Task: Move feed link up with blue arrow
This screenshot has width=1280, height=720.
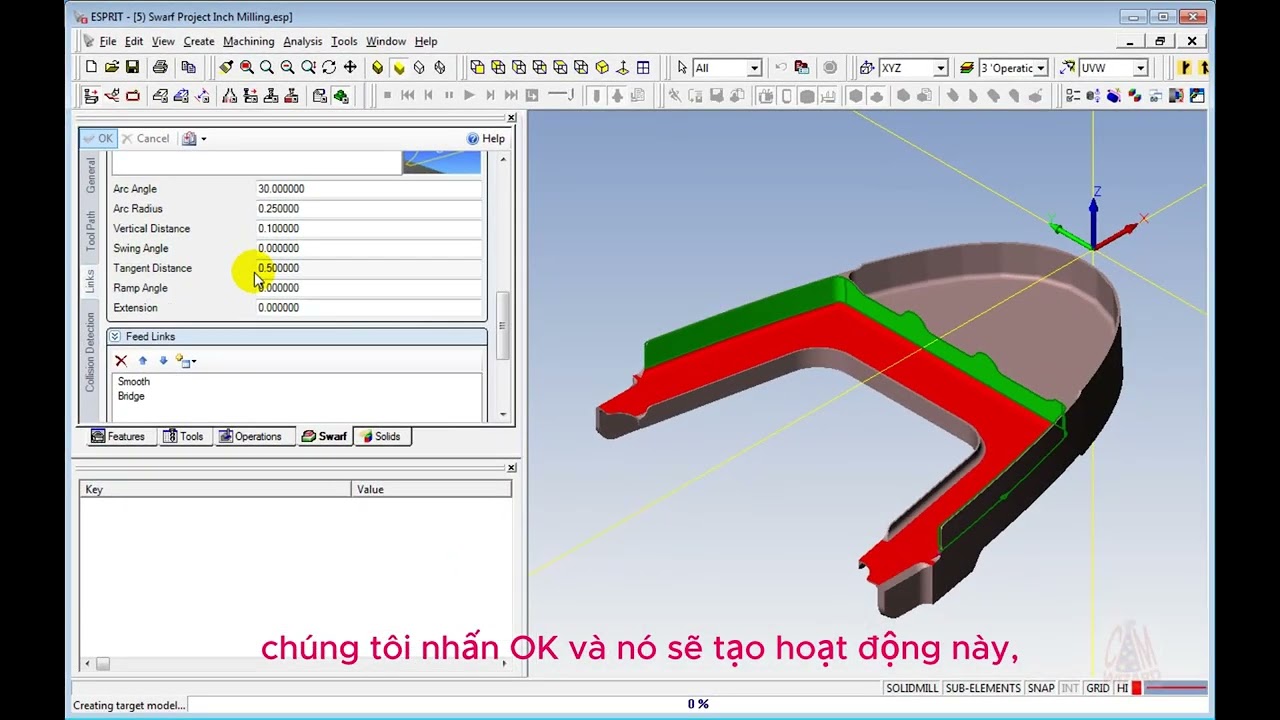Action: click(142, 360)
